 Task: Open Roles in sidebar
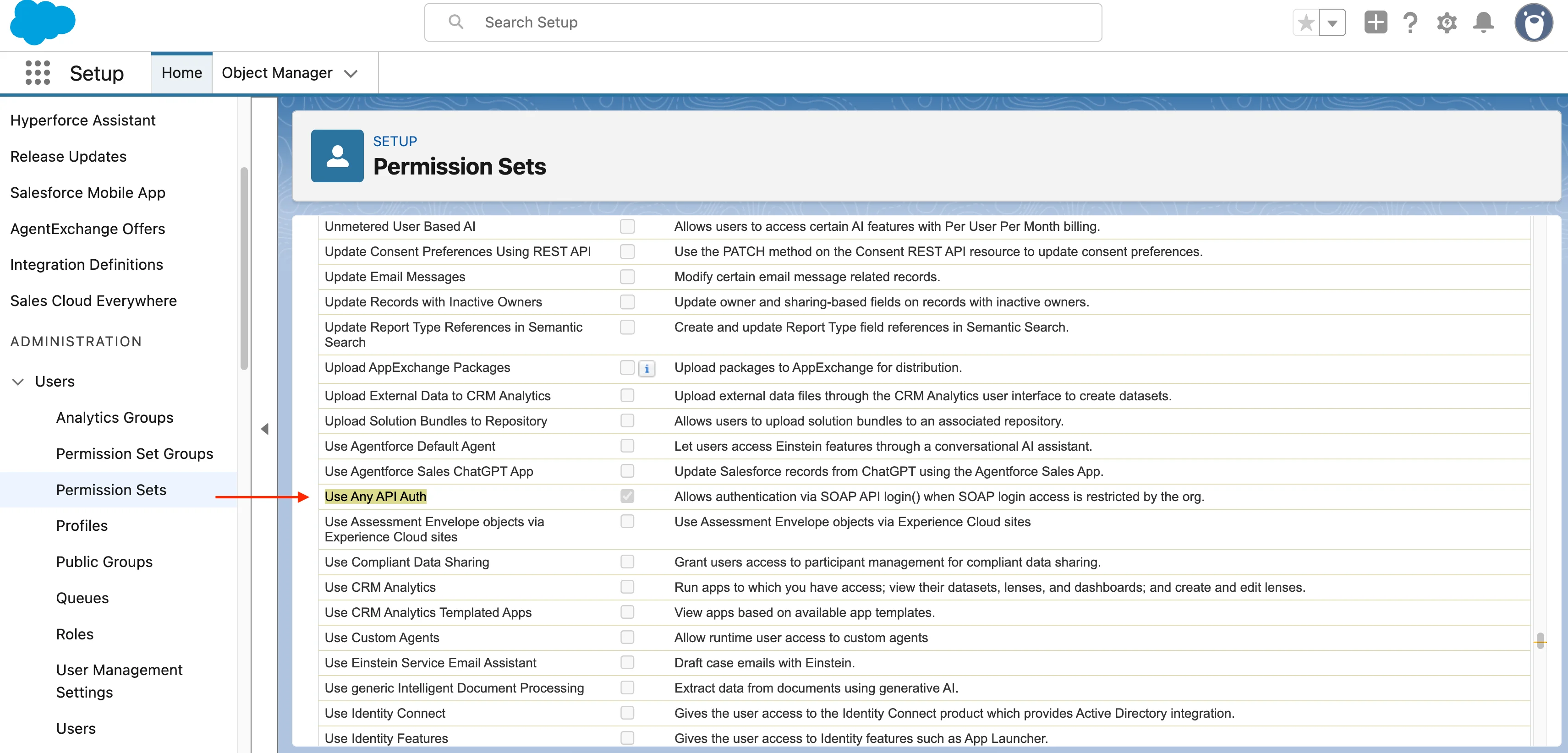coord(75,634)
